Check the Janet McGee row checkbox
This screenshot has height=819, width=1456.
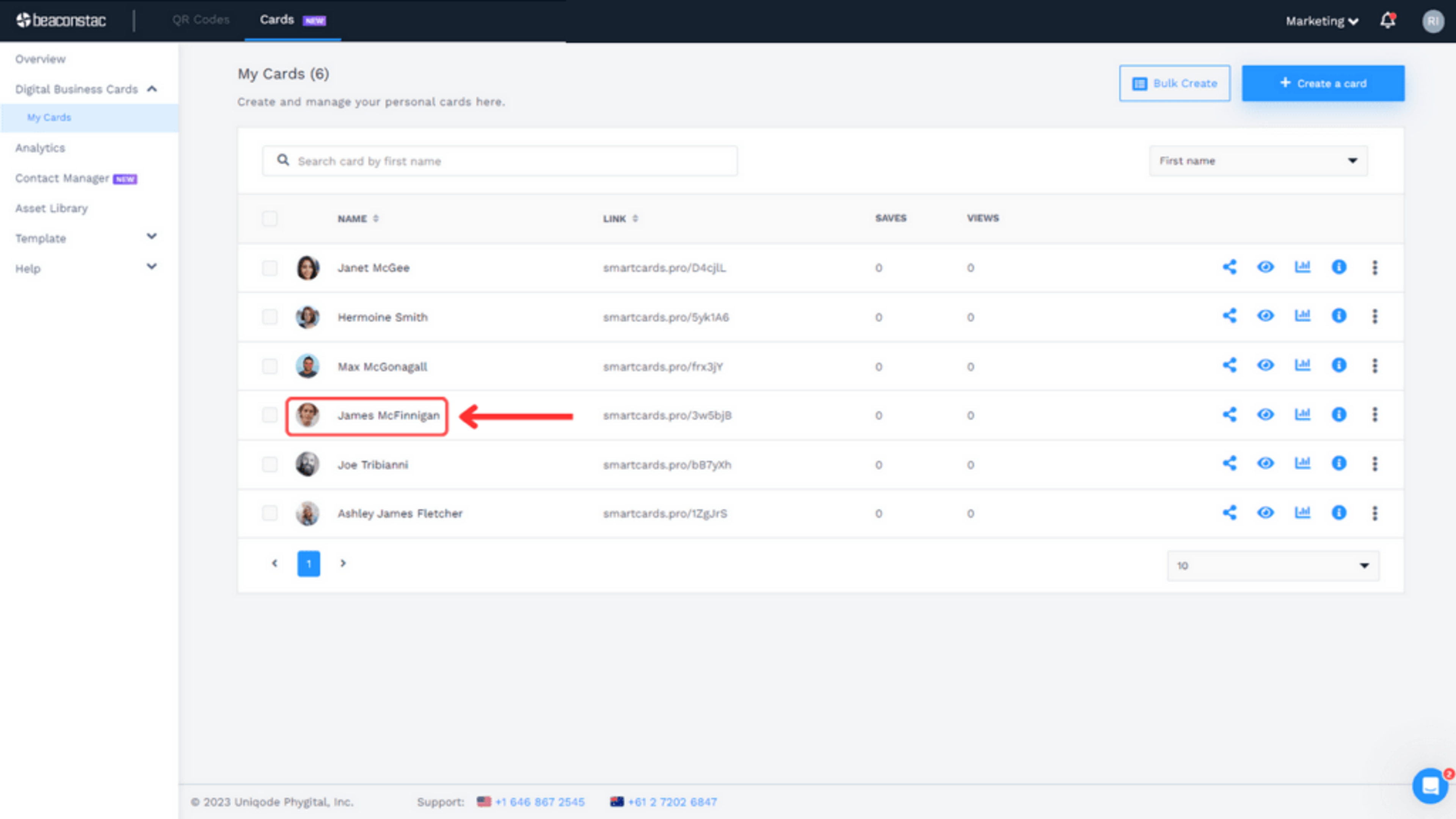click(x=270, y=268)
